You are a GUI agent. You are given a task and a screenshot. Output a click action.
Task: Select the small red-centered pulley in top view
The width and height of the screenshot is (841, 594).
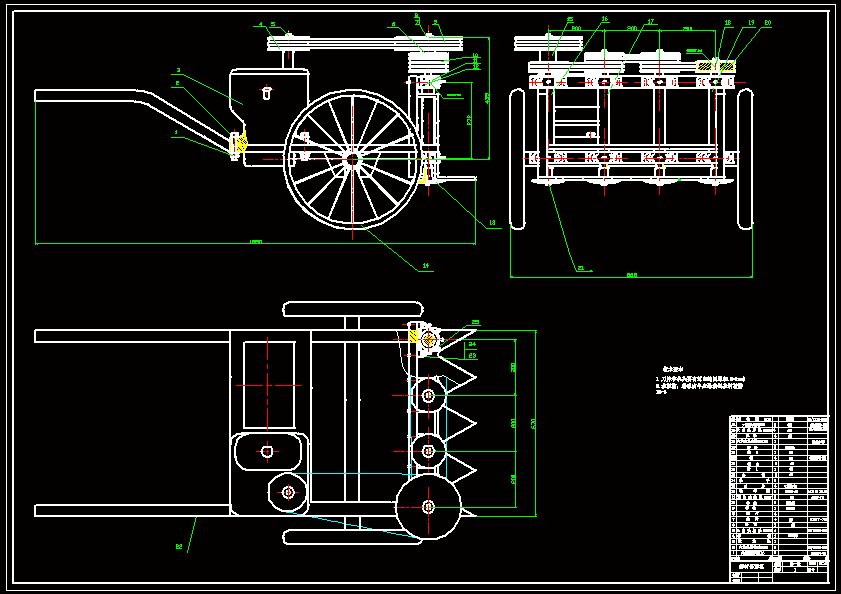[288, 491]
